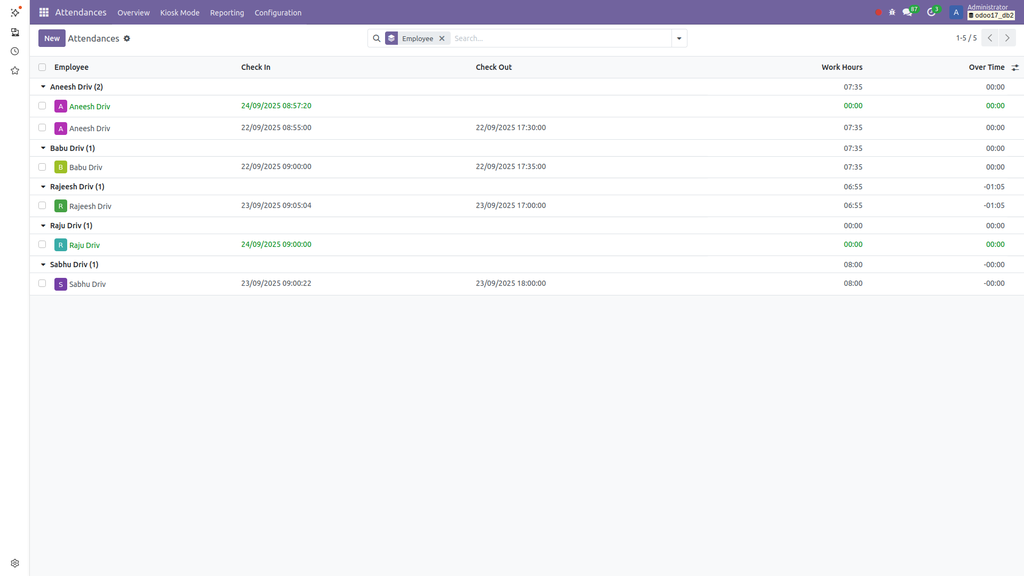Click the Administrator avatar
Screen dimensions: 1024x576
(x=956, y=12)
